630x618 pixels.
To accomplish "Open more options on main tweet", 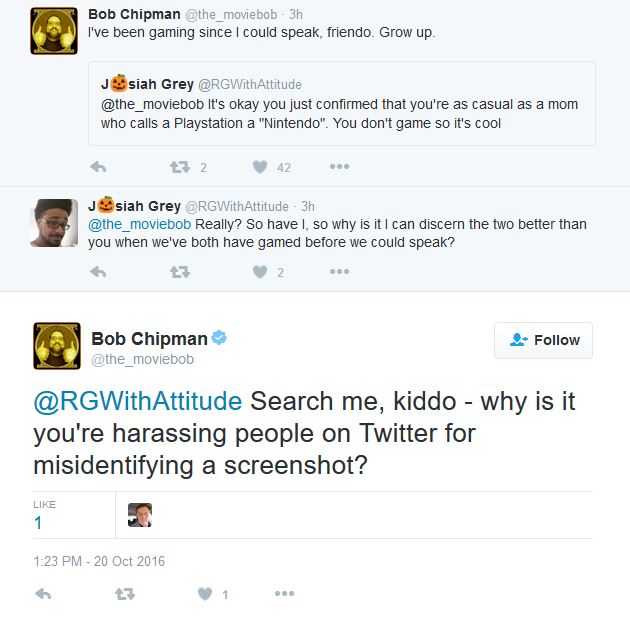I will tap(284, 594).
